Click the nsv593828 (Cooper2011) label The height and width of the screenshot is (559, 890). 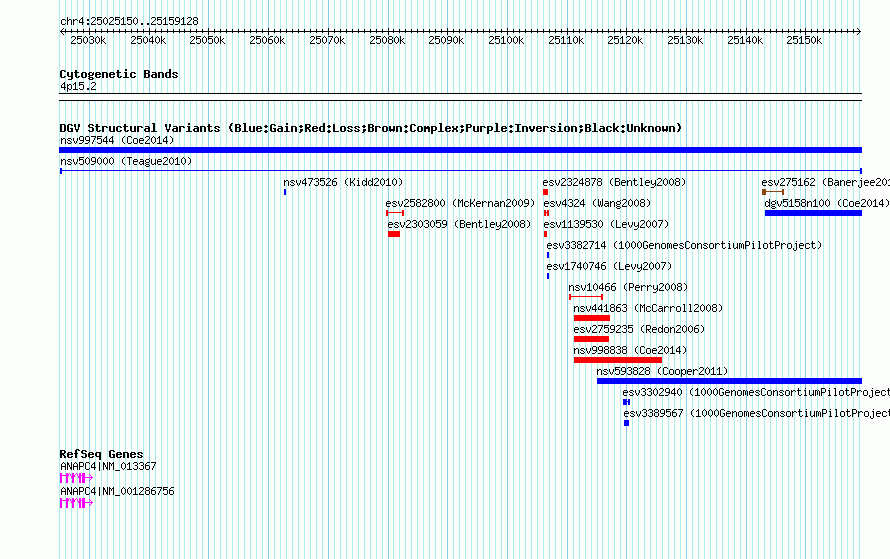coord(662,371)
